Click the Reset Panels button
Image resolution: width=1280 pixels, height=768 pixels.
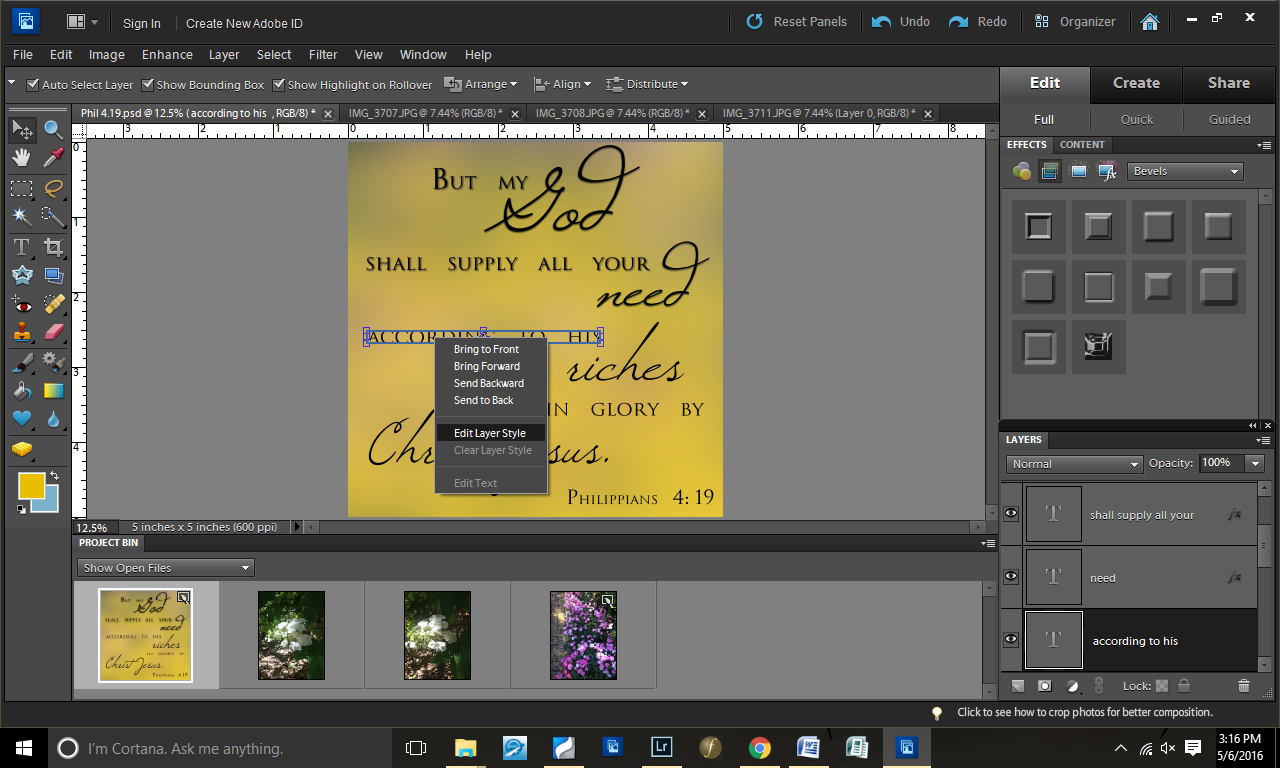[x=797, y=22]
